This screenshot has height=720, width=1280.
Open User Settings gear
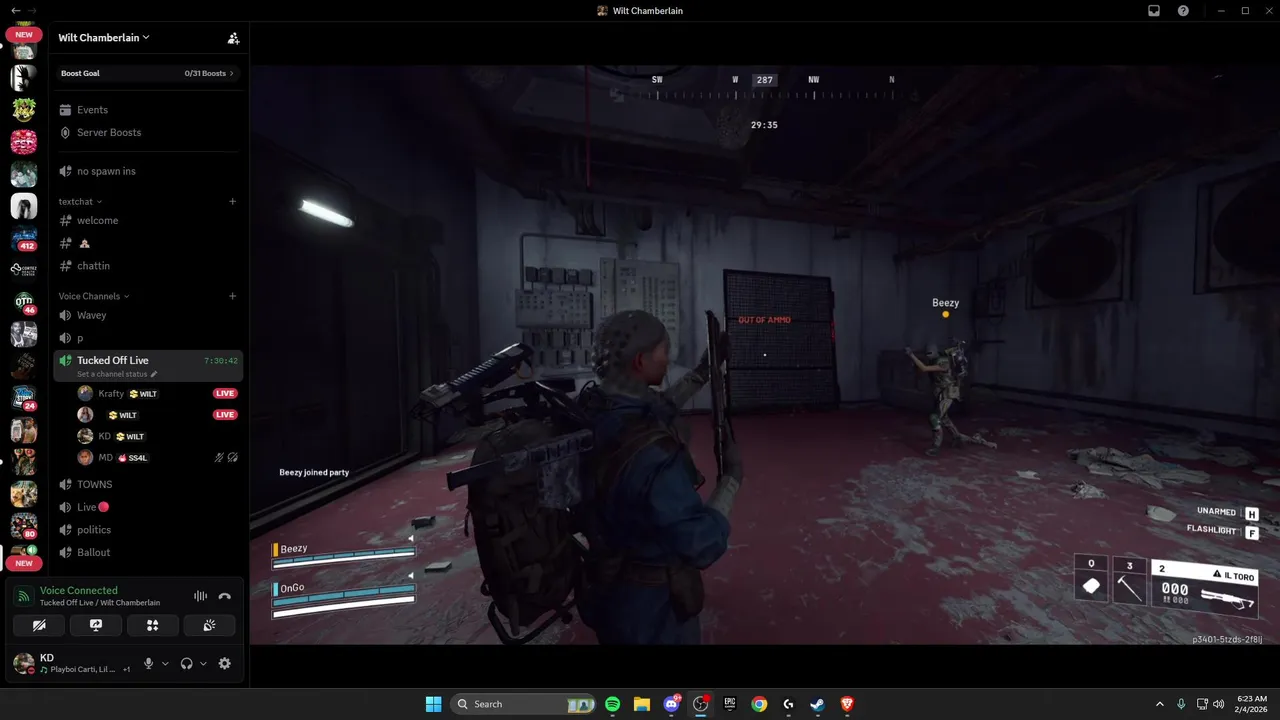point(224,663)
